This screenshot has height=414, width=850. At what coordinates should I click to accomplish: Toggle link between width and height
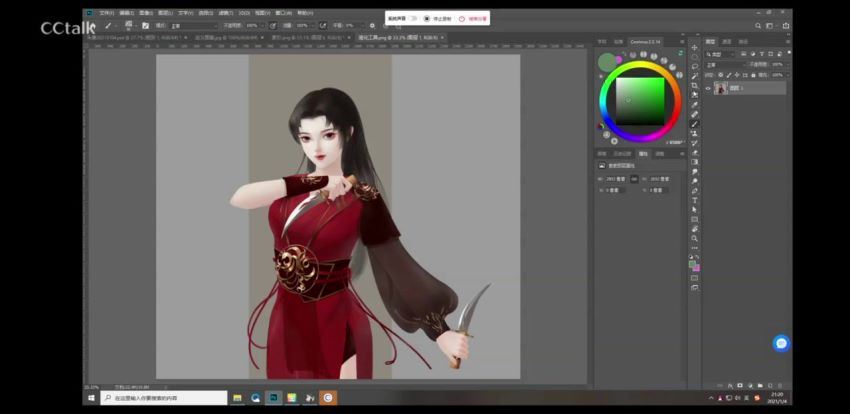[634, 178]
